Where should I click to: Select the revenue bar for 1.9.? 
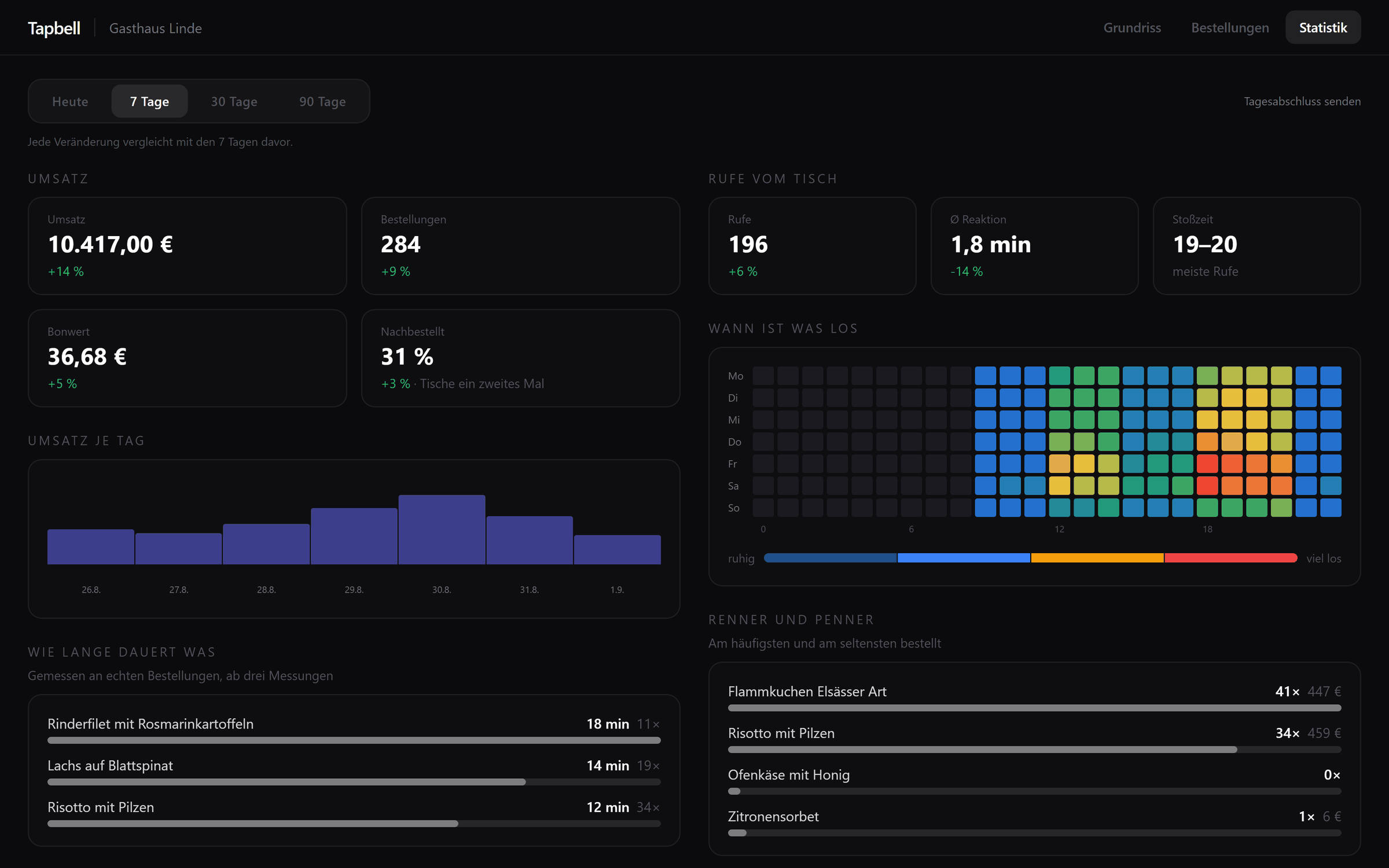tap(618, 549)
